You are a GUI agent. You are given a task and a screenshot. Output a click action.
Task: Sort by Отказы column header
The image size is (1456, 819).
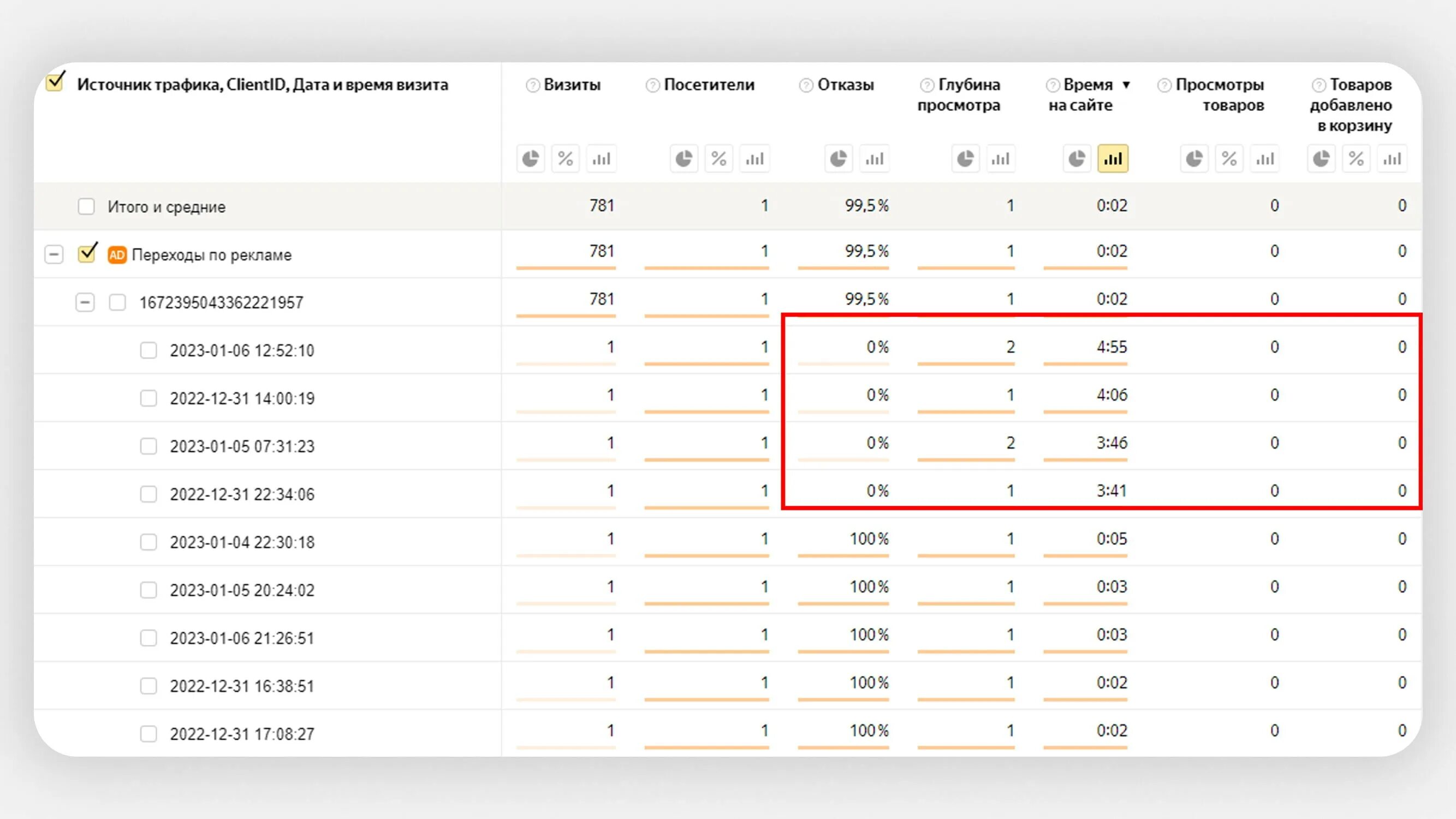tap(846, 85)
